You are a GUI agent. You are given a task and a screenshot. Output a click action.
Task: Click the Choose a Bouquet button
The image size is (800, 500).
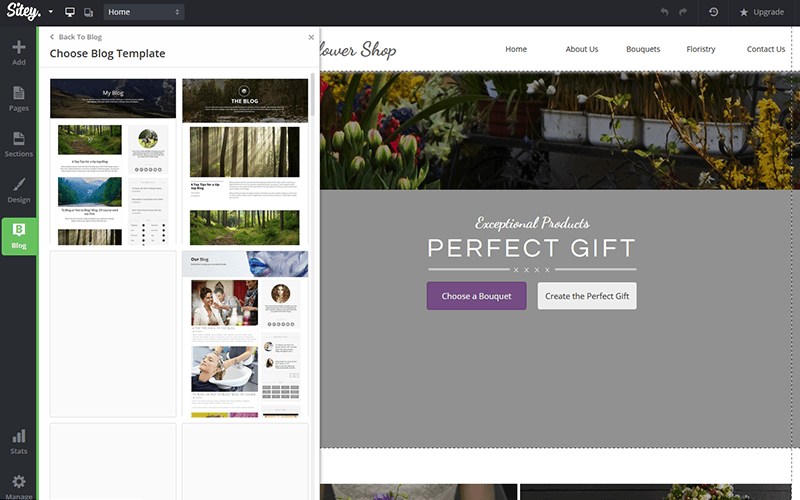(x=476, y=296)
